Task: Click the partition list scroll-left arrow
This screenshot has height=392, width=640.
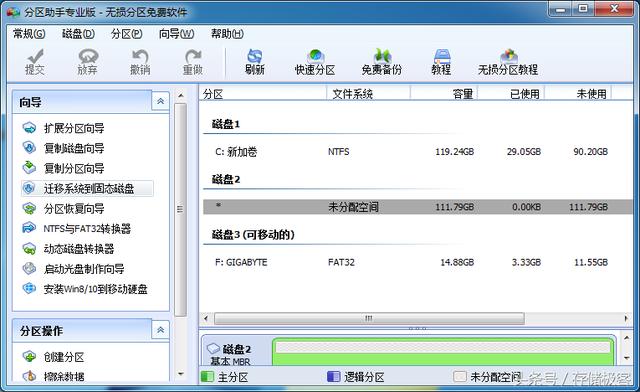Action: pos(206,318)
